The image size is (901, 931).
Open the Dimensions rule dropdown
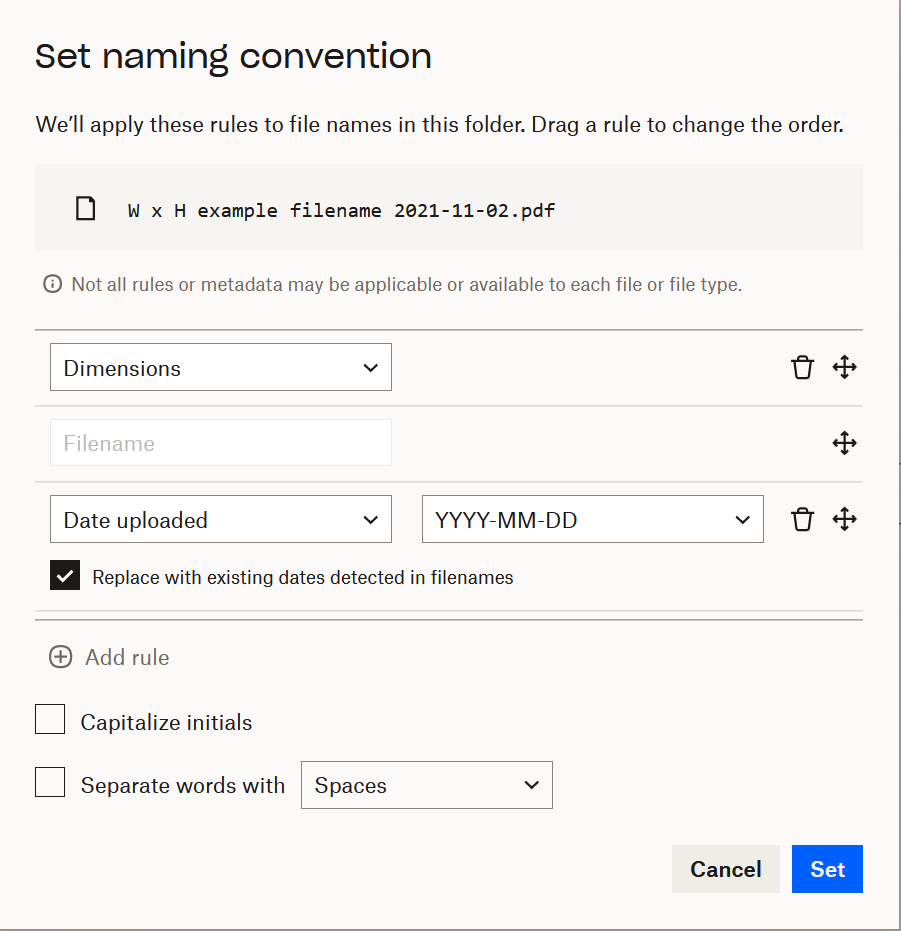coord(221,368)
